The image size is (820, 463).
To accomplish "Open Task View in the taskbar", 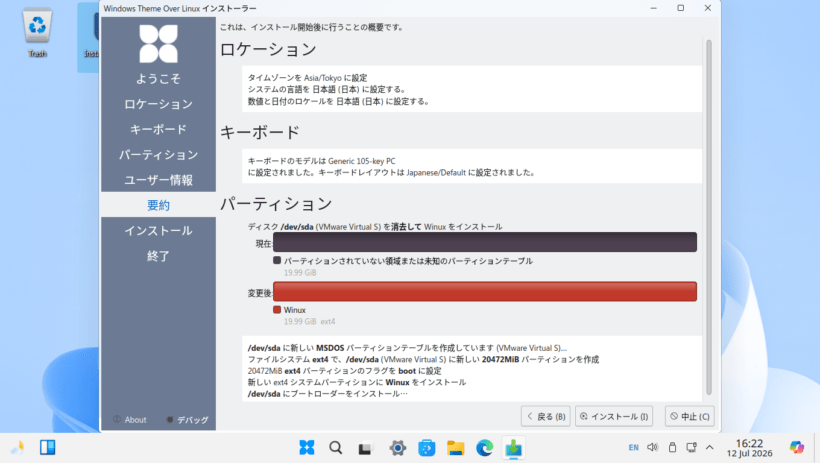I will click(x=365, y=448).
